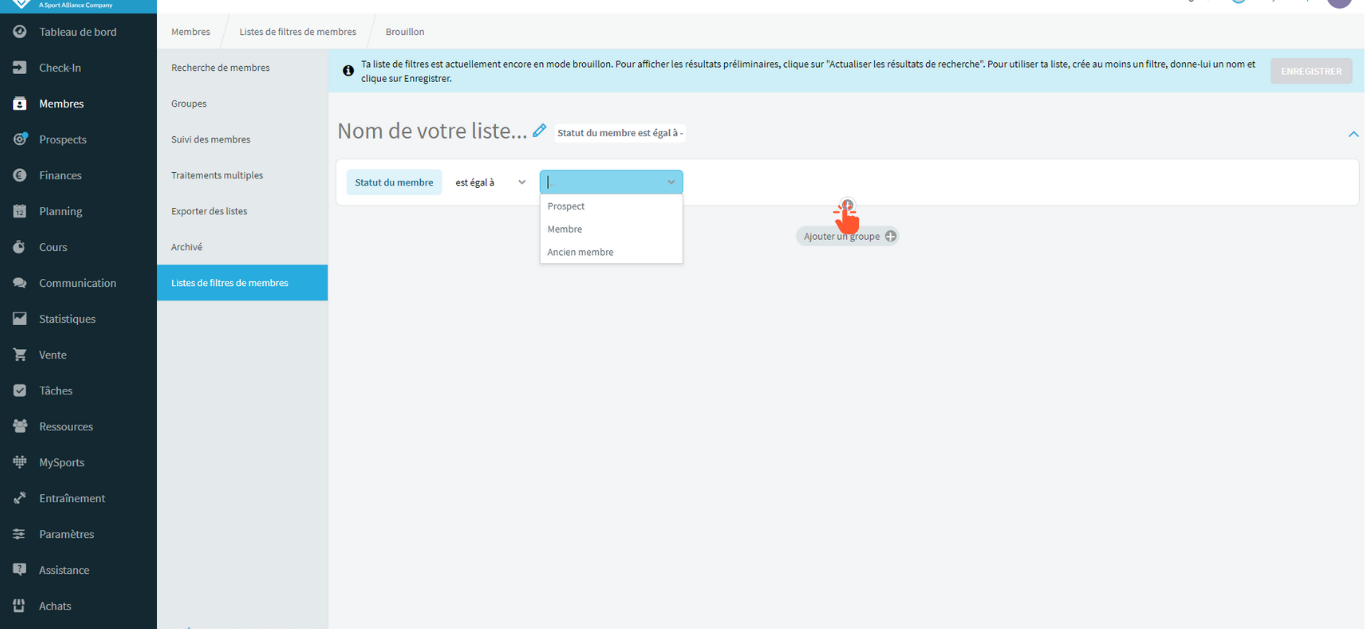Choose Membre from the status dropdown list

[x=611, y=229]
